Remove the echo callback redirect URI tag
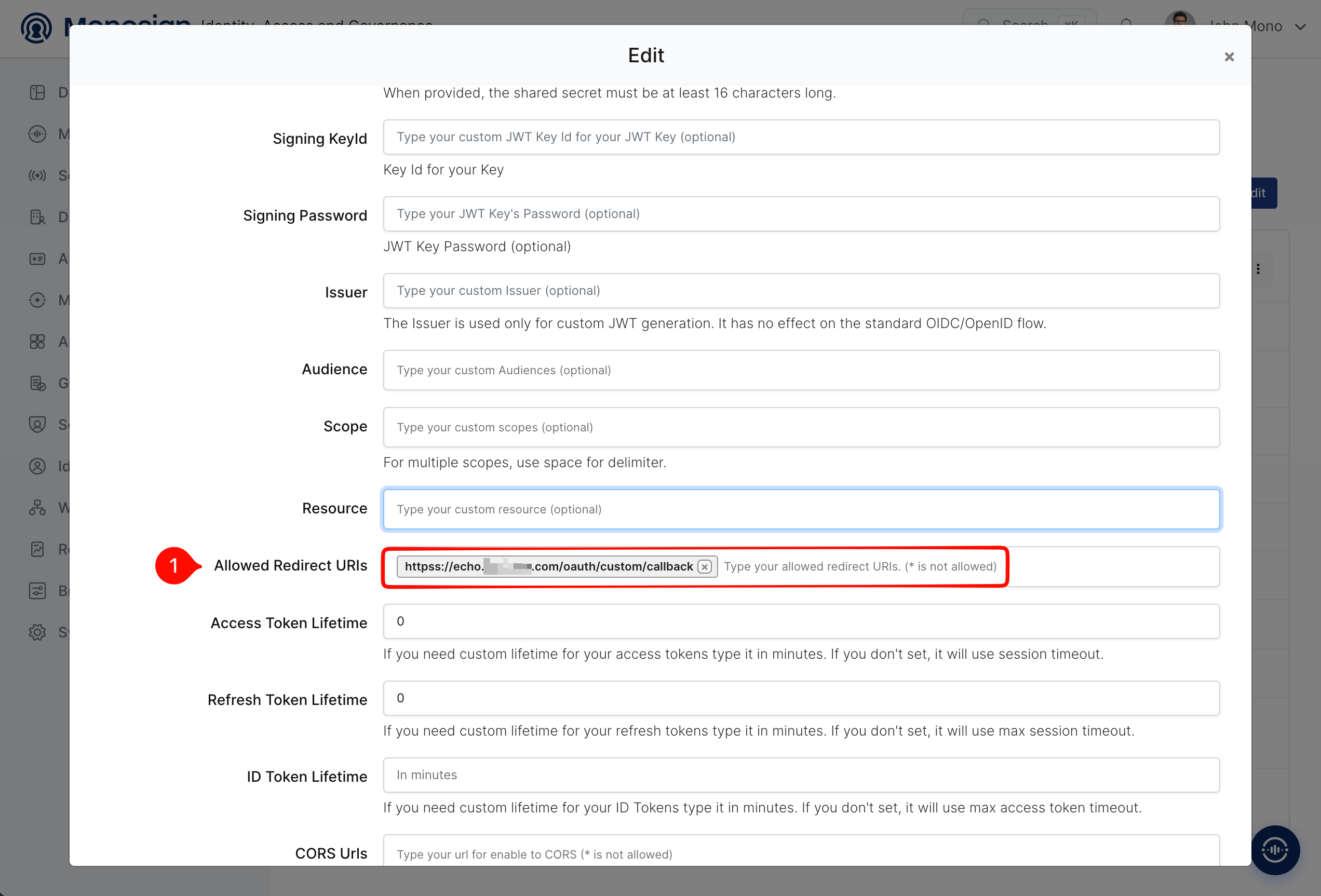Screen dimensions: 1321x896 click(x=704, y=566)
